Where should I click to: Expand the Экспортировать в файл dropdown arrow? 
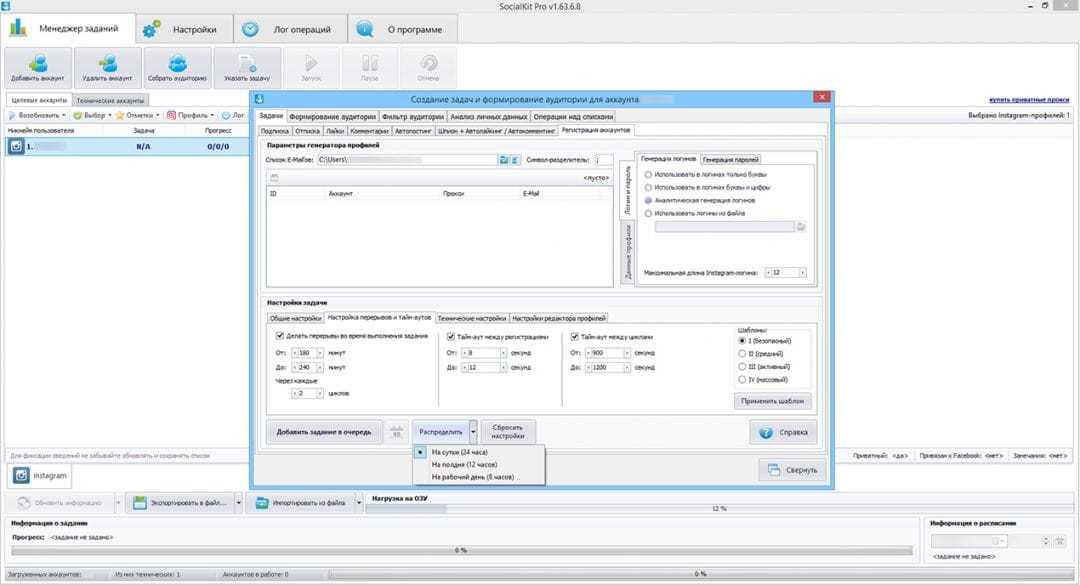click(241, 502)
